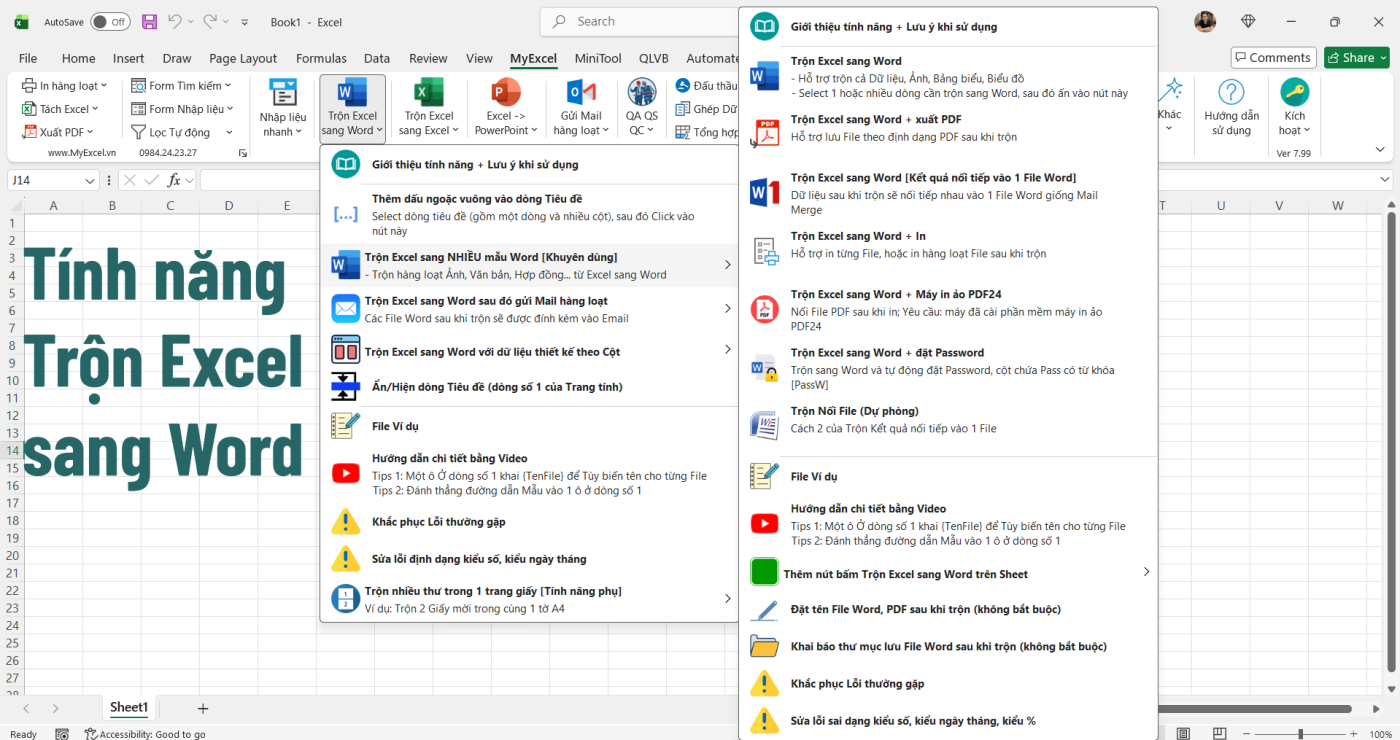
Task: Select the Sheet1 worksheet tab
Action: click(129, 708)
